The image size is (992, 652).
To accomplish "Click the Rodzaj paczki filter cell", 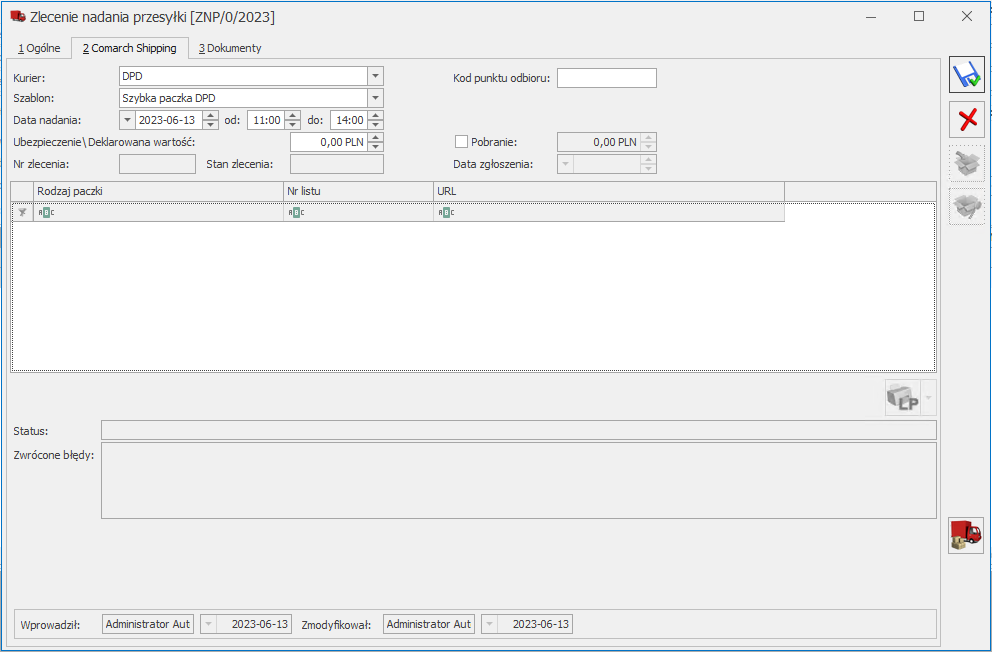I will pyautogui.click(x=158, y=212).
